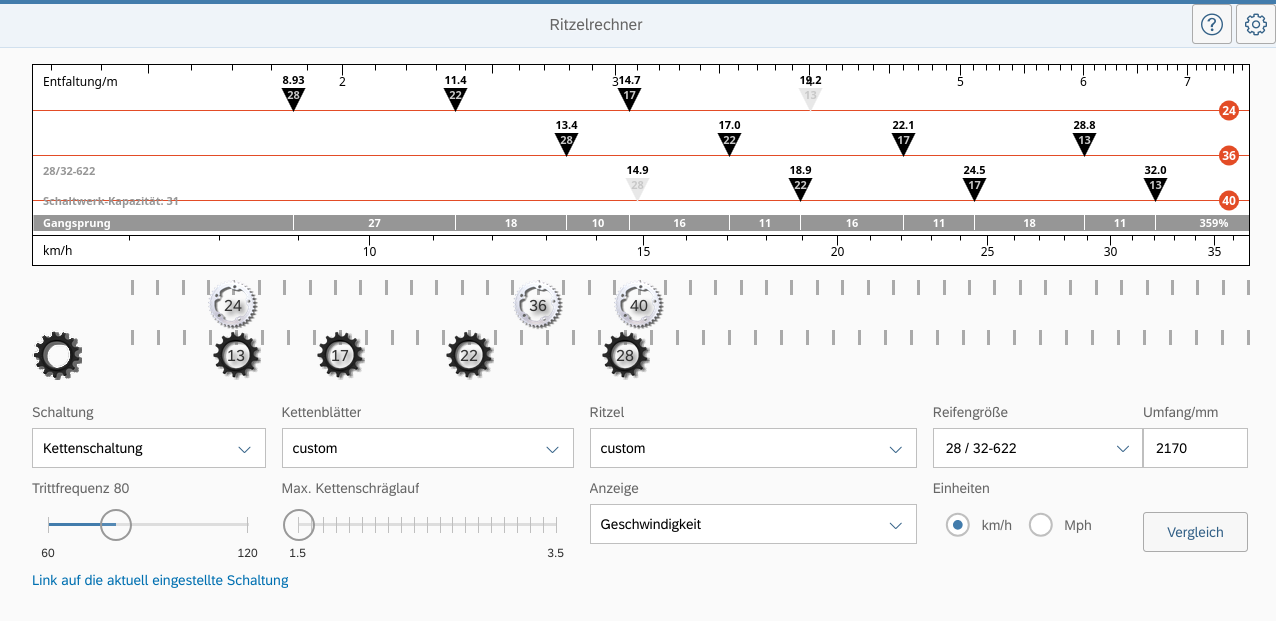Click the 22-tooth sprocket gear
1276x621 pixels.
point(469,355)
